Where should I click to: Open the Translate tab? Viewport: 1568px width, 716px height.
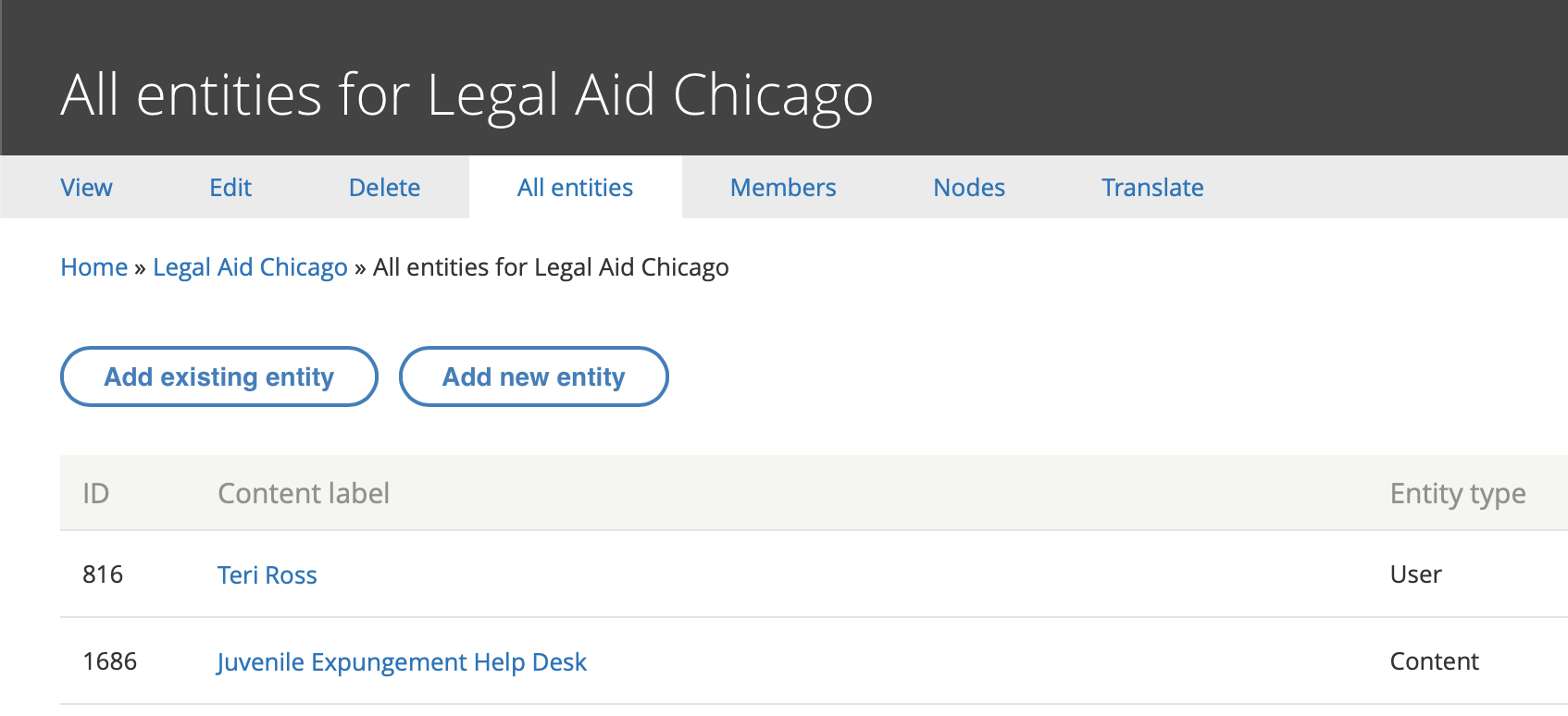point(1152,188)
